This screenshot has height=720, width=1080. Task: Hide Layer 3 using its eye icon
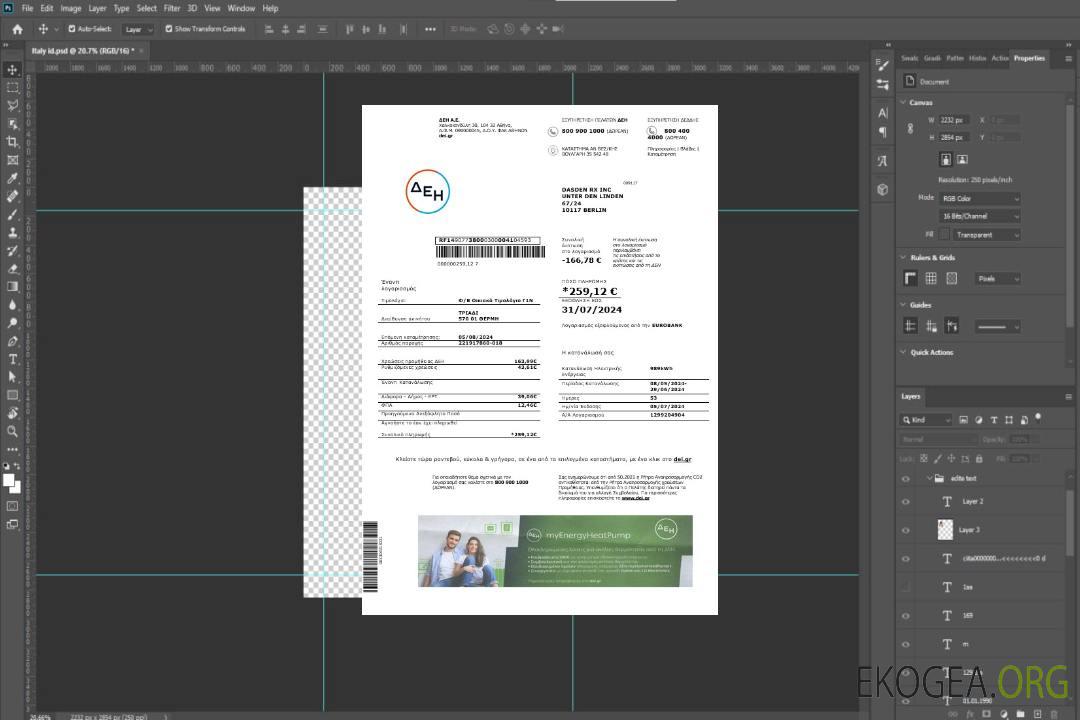pyautogui.click(x=906, y=530)
